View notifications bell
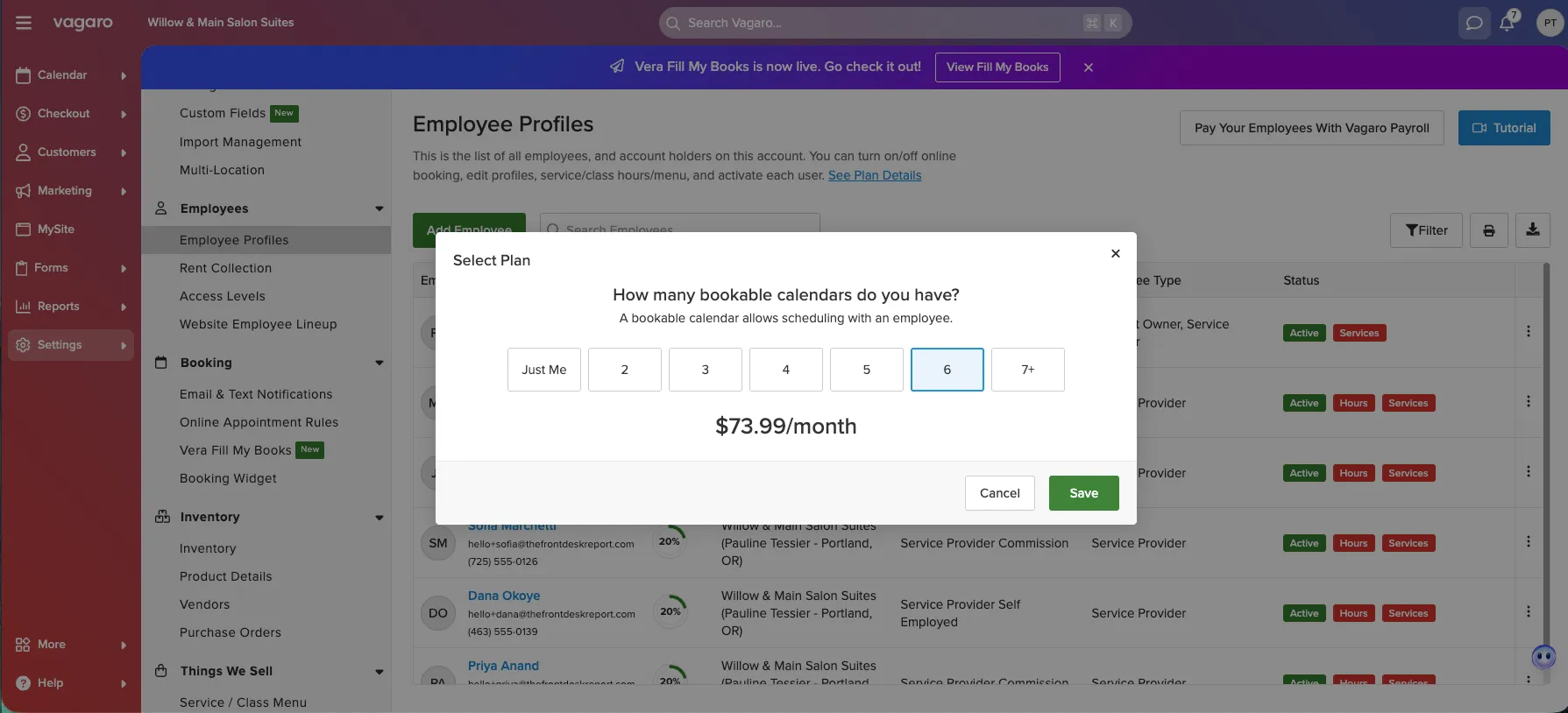The image size is (1568, 713). coord(1508,23)
